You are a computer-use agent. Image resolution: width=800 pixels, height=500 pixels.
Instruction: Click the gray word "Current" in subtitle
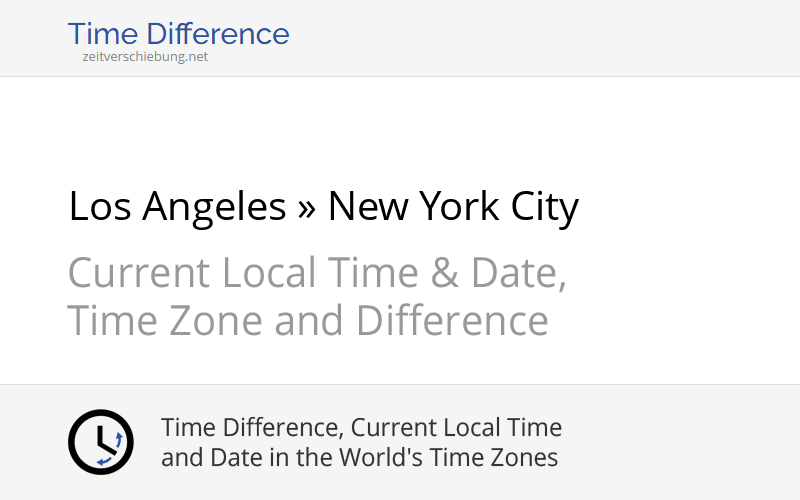click(139, 273)
